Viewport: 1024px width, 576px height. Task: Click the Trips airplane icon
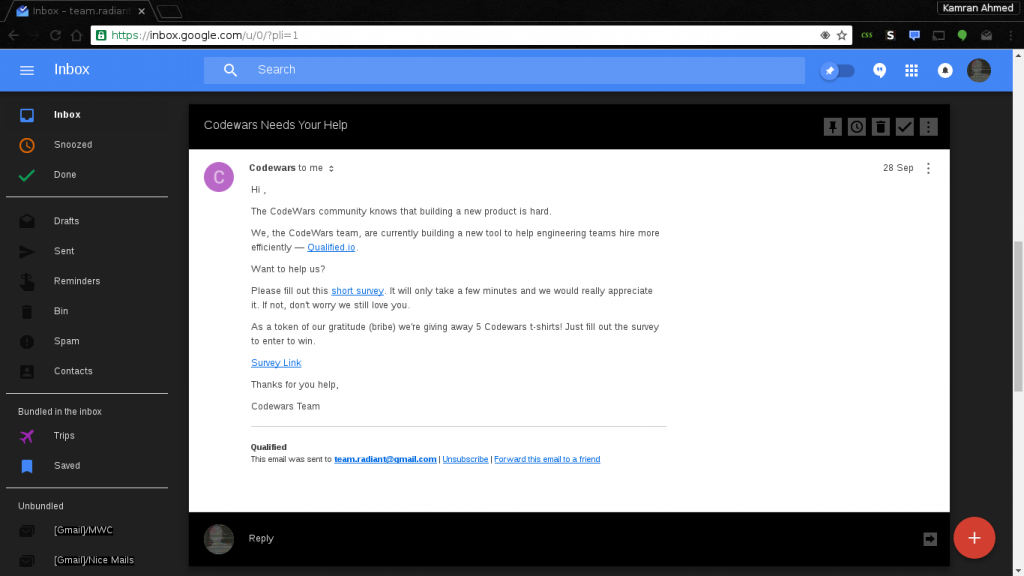[27, 436]
